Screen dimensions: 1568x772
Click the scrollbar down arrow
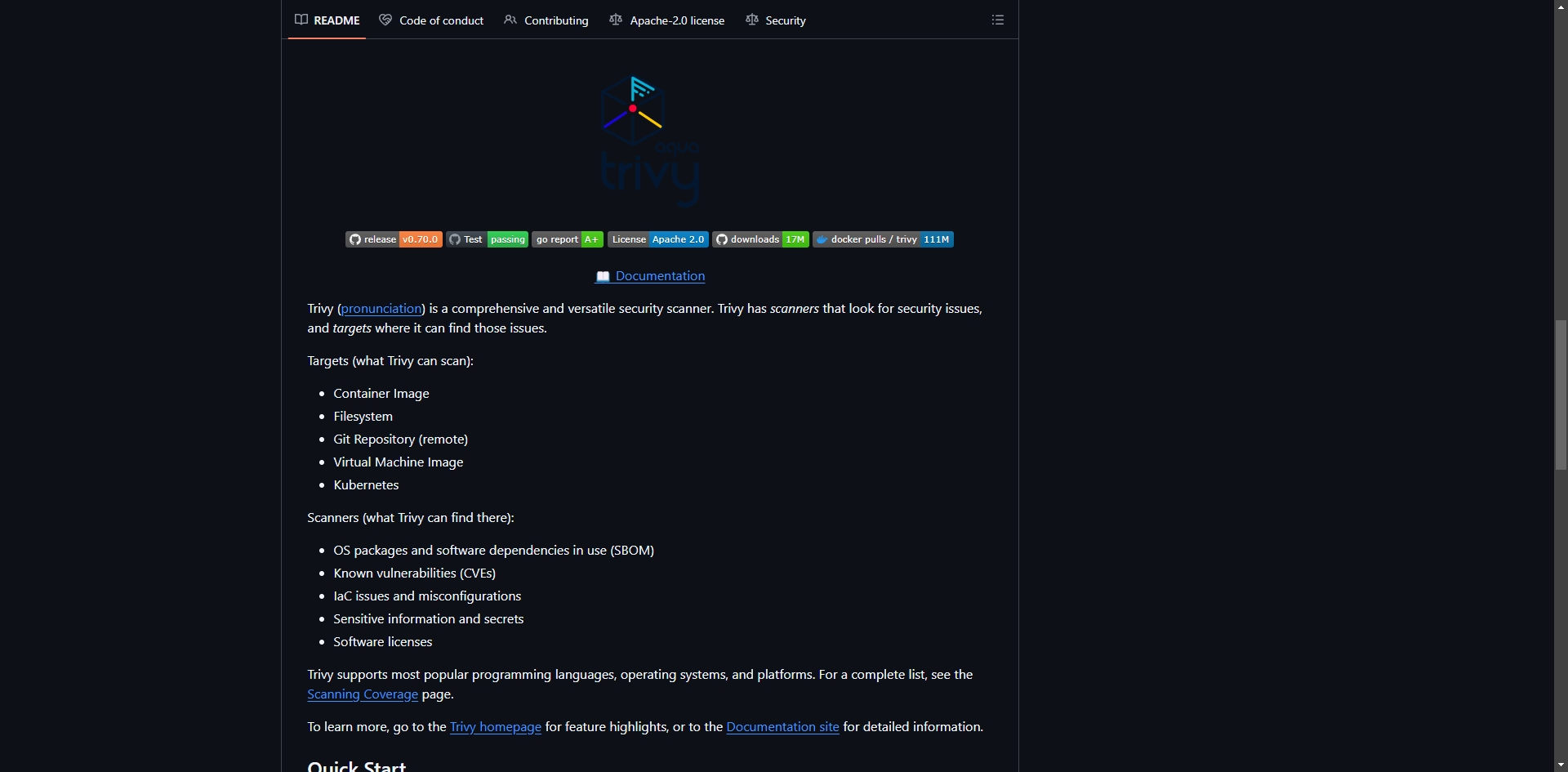click(1561, 765)
